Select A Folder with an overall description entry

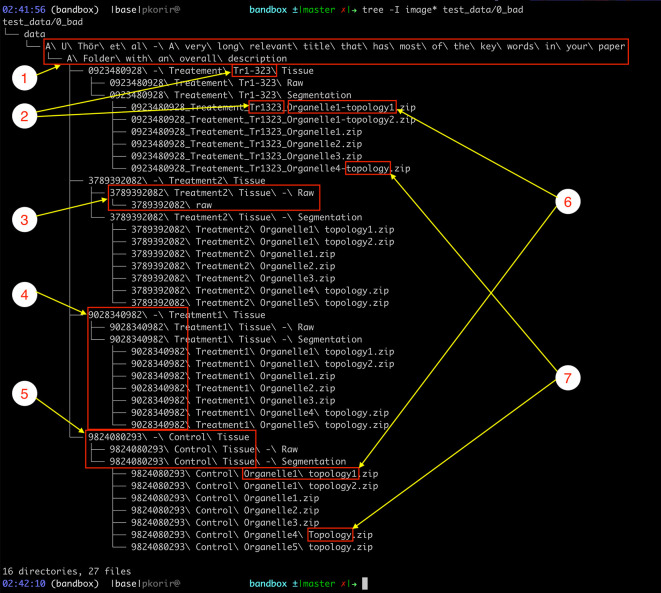pos(177,58)
